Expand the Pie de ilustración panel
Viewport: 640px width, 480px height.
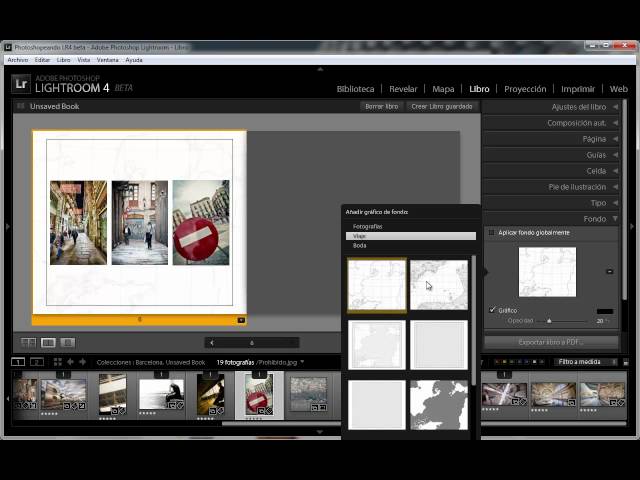pos(551,187)
